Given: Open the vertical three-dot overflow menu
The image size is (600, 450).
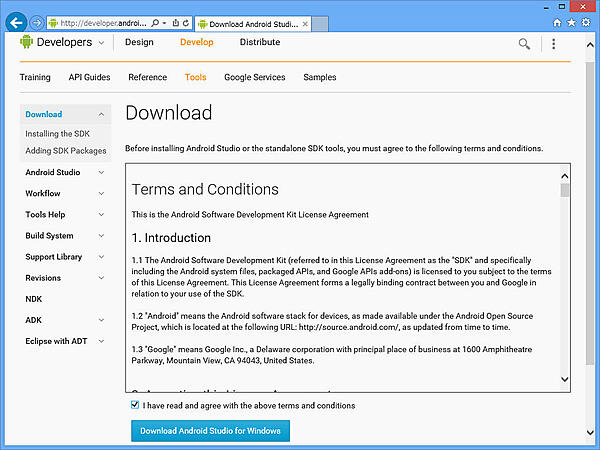Looking at the screenshot, I should click(x=553, y=44).
